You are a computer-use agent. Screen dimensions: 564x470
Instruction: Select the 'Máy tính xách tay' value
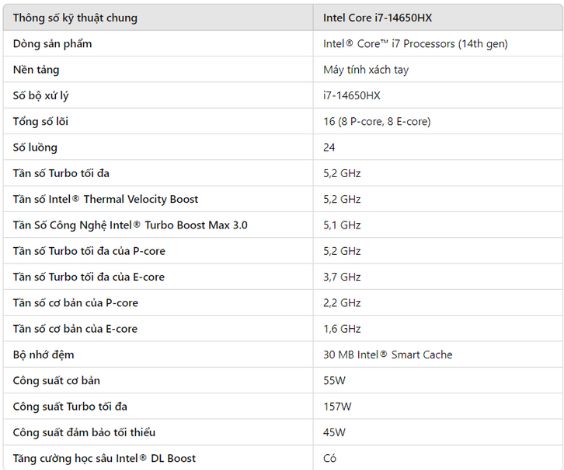coord(366,70)
